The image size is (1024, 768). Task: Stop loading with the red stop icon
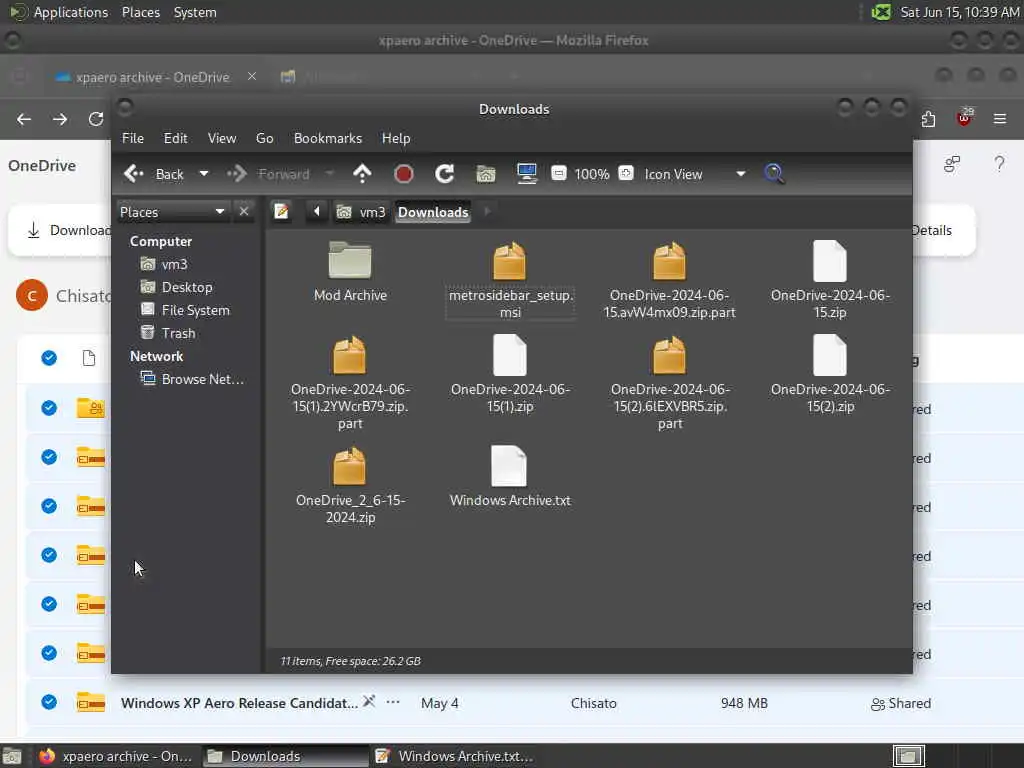tap(404, 174)
